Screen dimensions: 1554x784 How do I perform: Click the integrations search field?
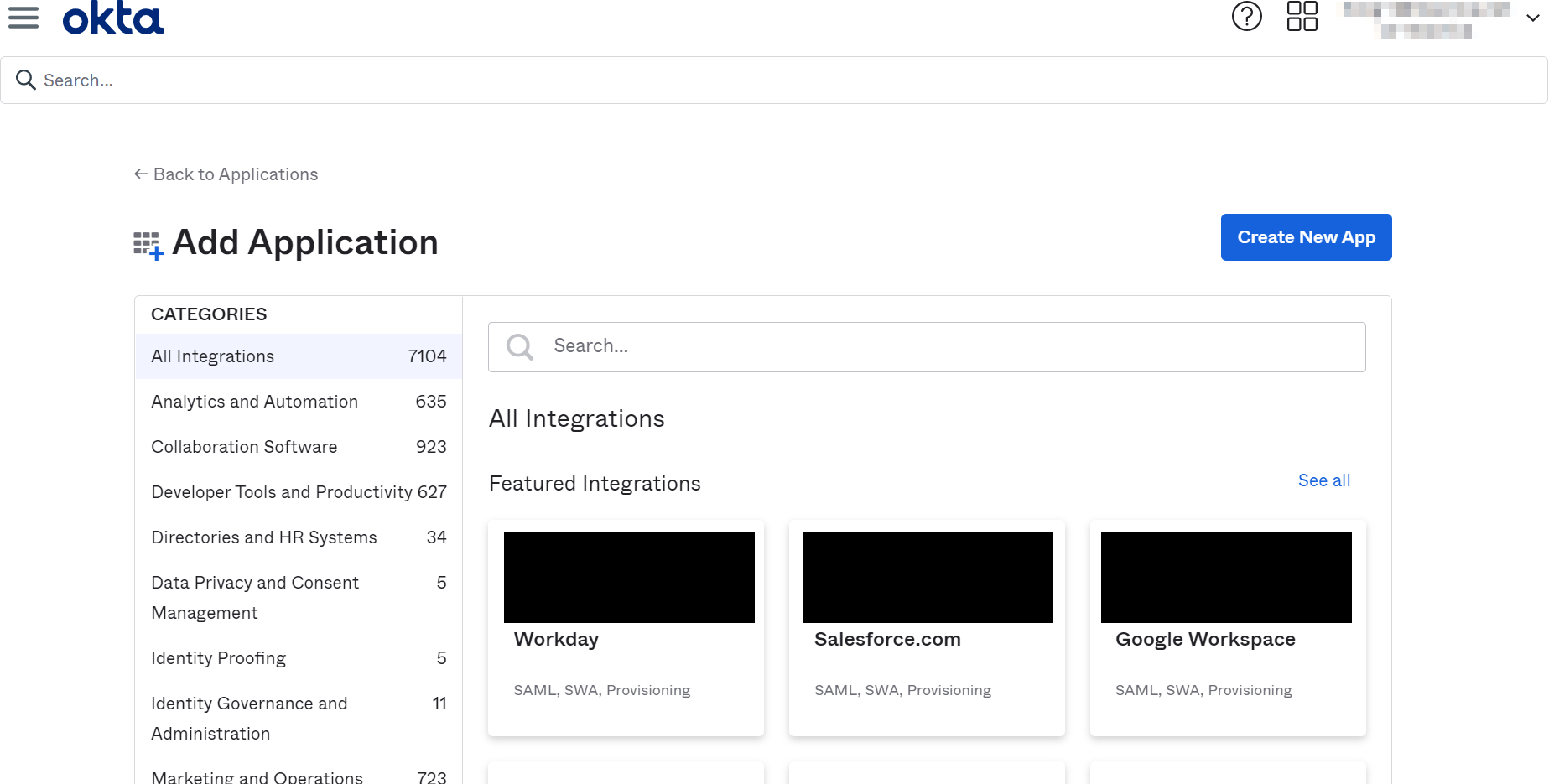[927, 347]
